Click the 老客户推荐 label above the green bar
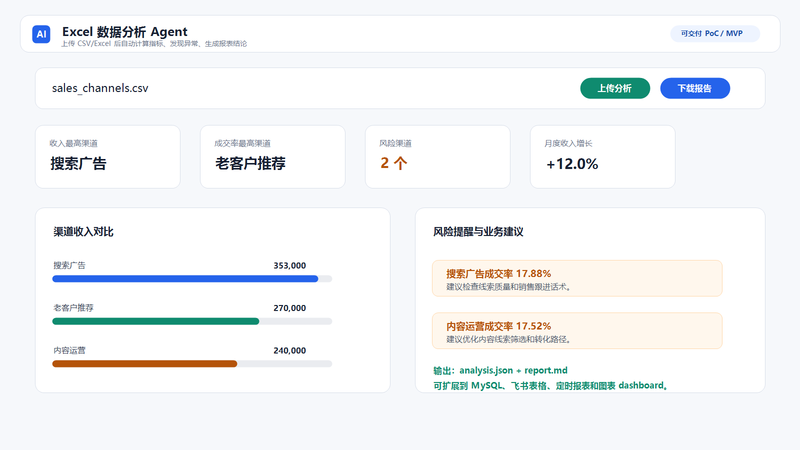 pos(73,308)
